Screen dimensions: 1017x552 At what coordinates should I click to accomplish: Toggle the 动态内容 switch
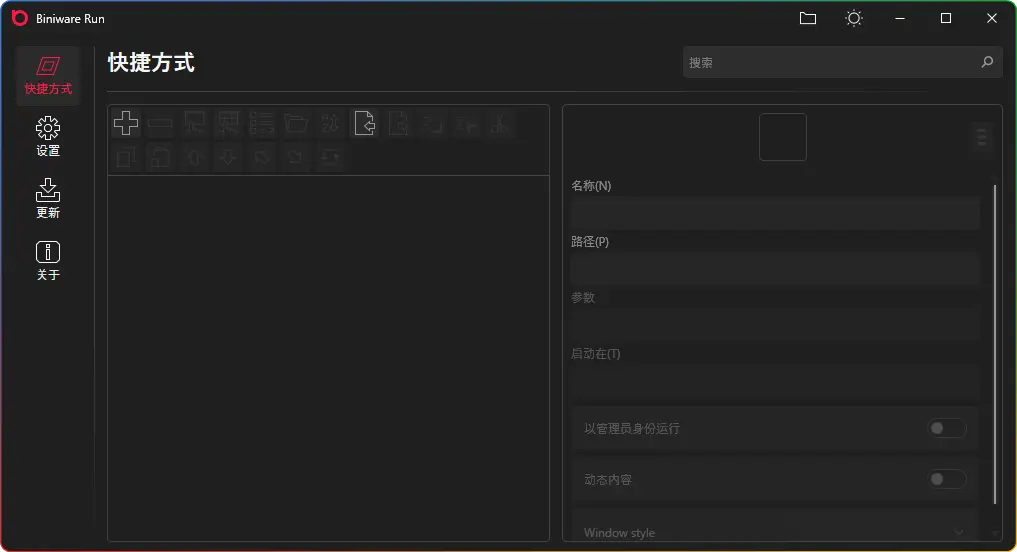point(946,480)
